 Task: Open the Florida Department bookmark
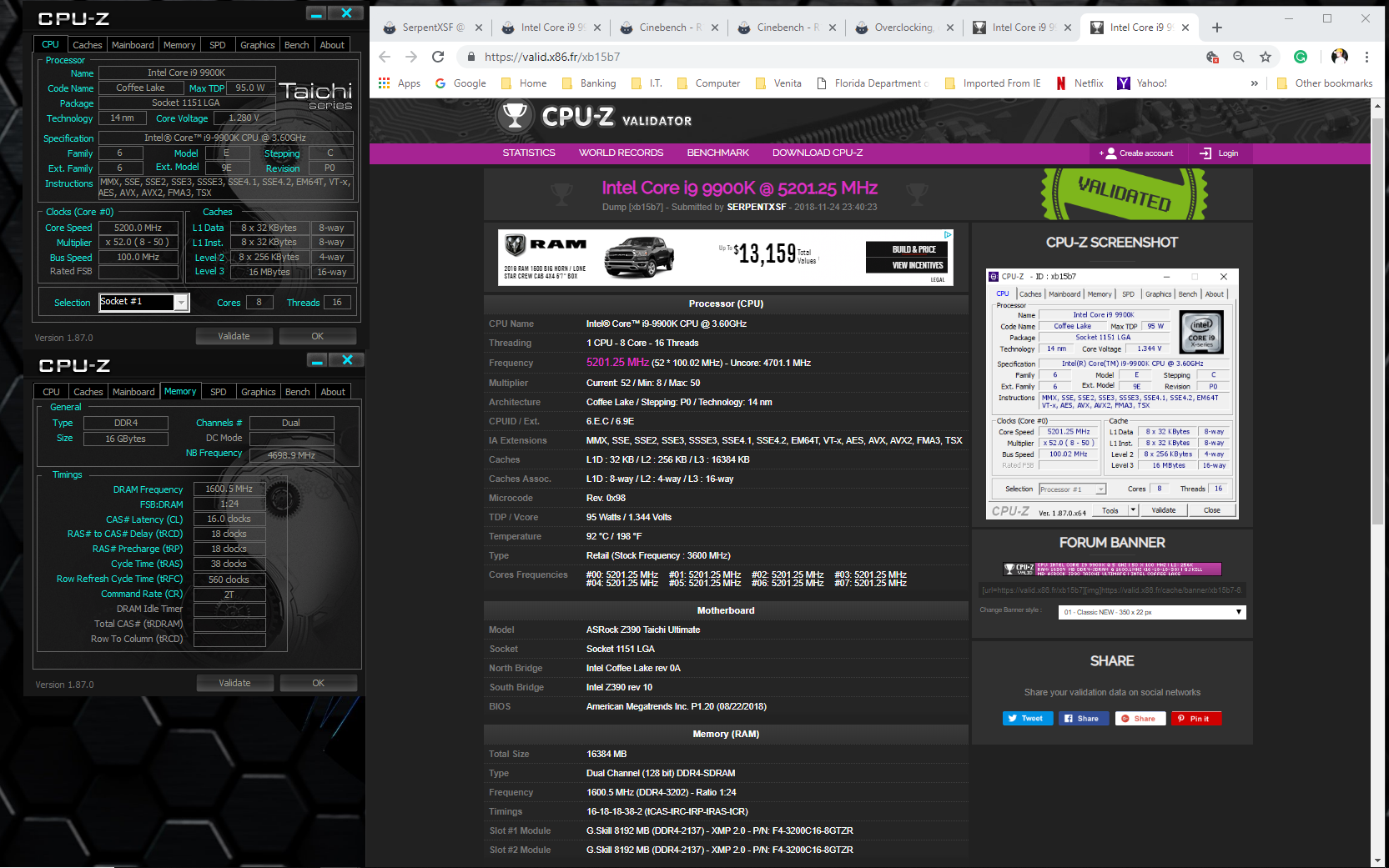pos(873,83)
